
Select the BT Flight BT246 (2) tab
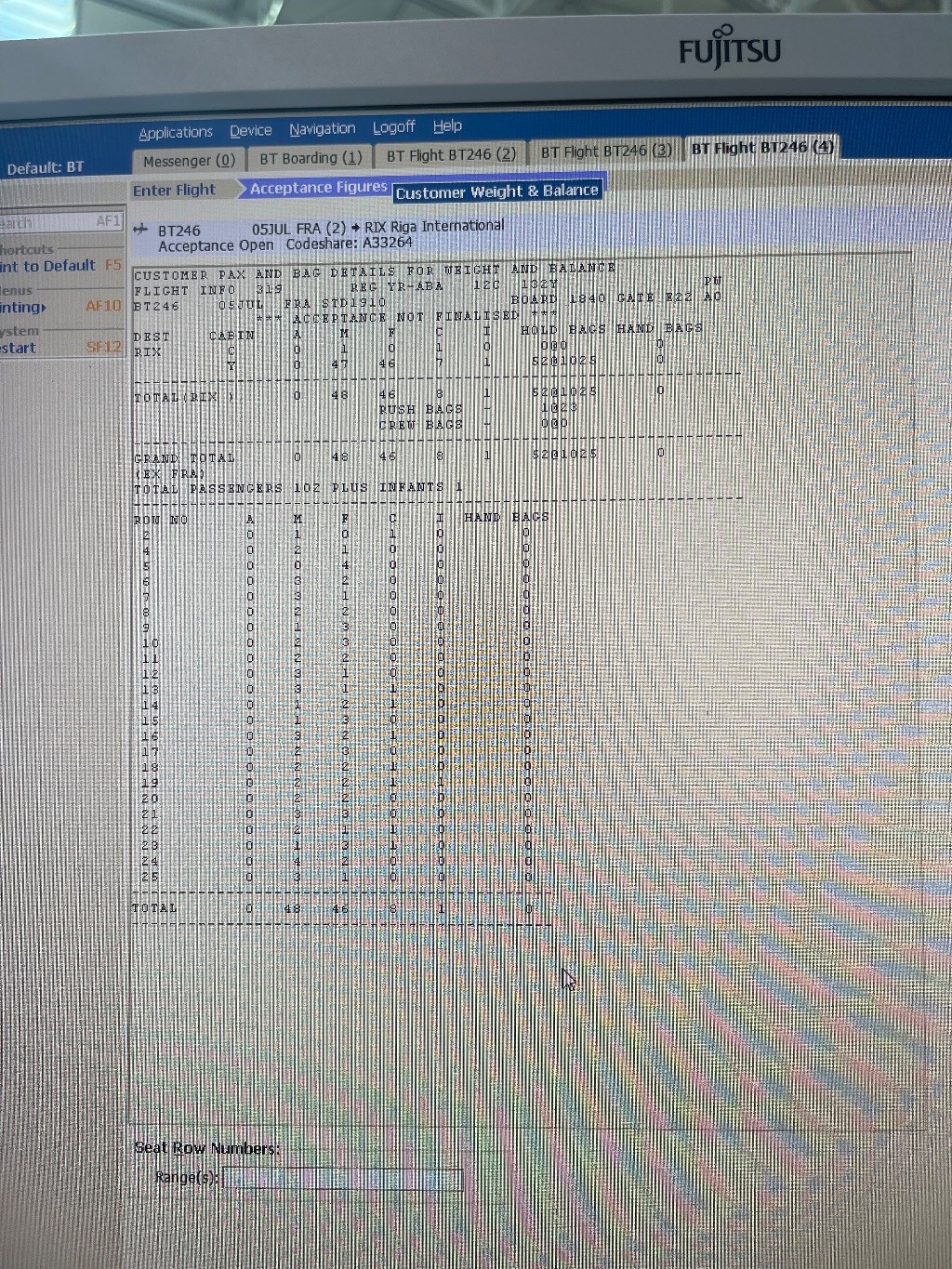tap(451, 155)
